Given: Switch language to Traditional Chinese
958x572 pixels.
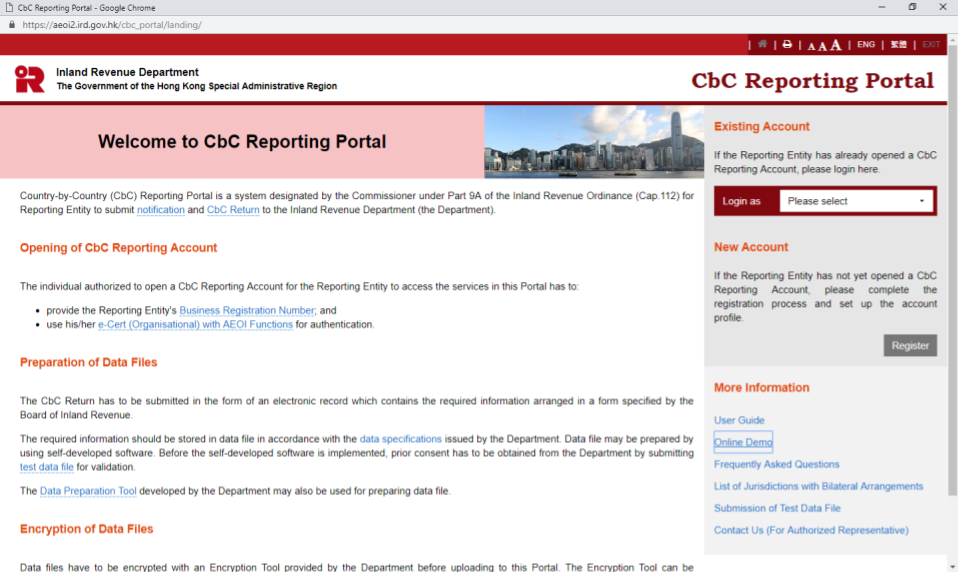Looking at the screenshot, I should pos(898,45).
